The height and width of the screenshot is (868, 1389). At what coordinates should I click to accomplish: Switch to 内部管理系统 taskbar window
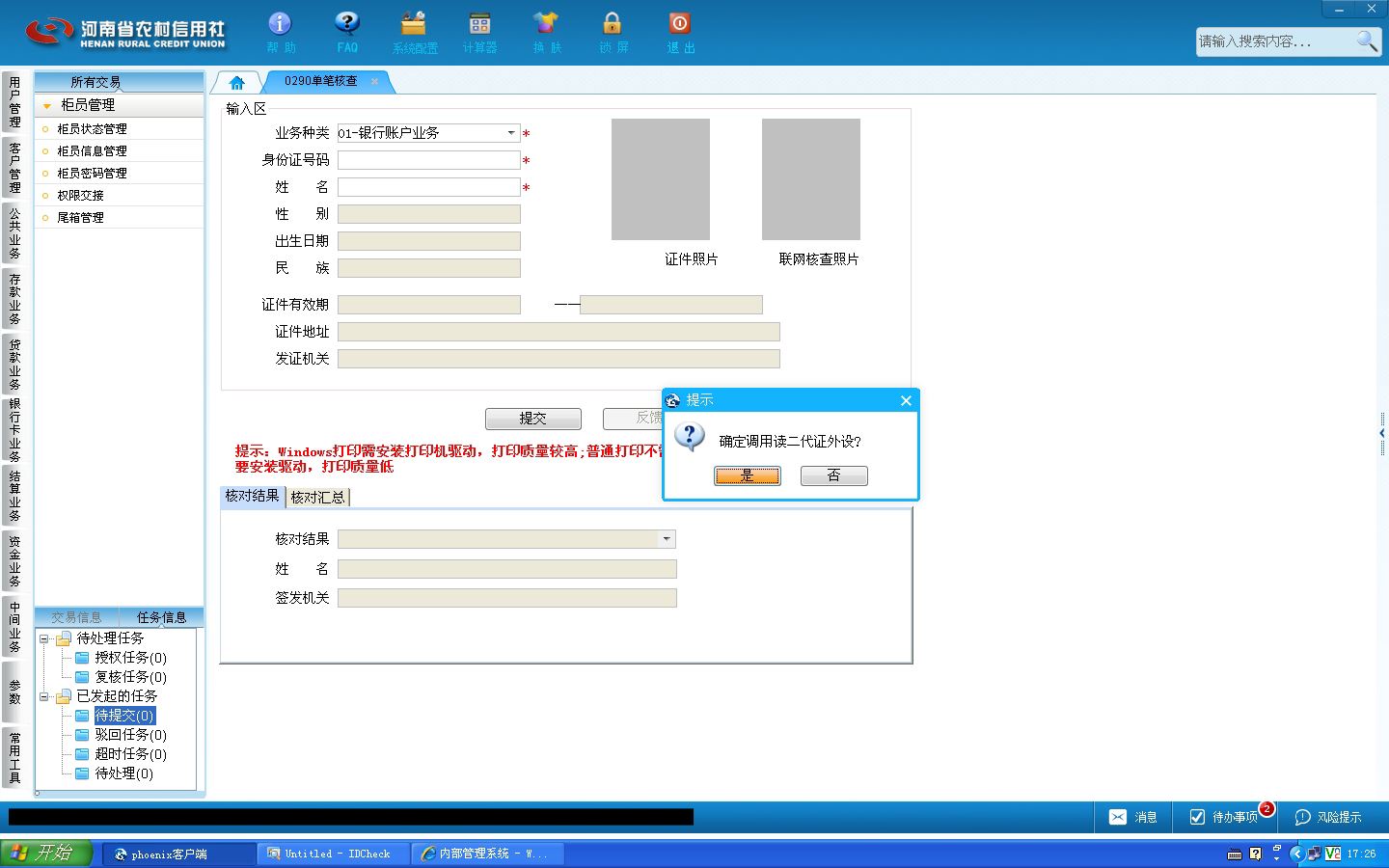tap(487, 854)
